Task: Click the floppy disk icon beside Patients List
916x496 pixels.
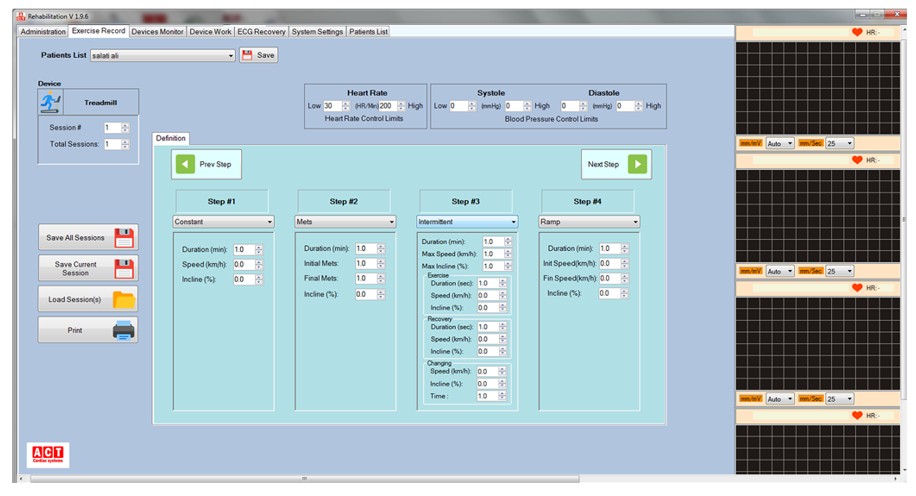Action: [x=247, y=55]
